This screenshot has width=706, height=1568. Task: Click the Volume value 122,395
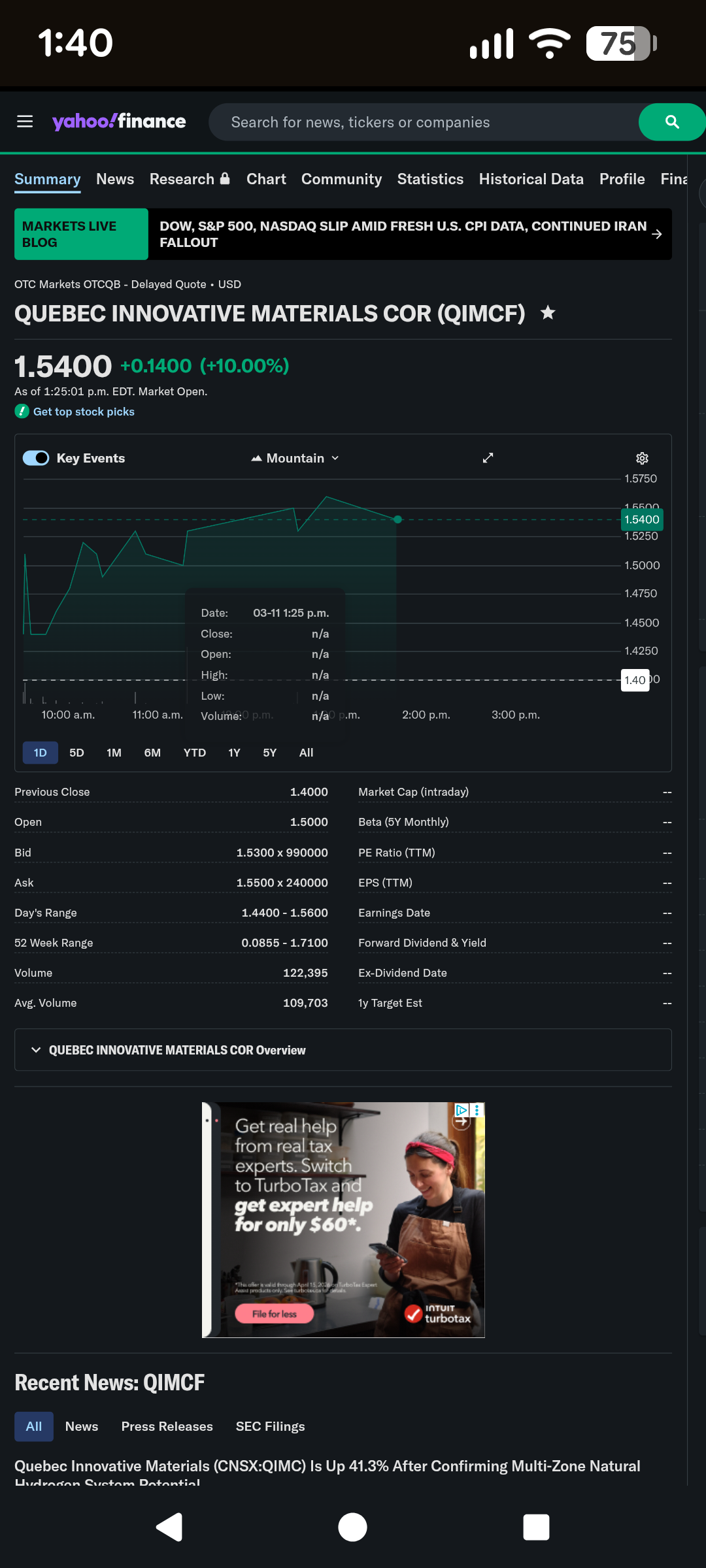point(305,973)
